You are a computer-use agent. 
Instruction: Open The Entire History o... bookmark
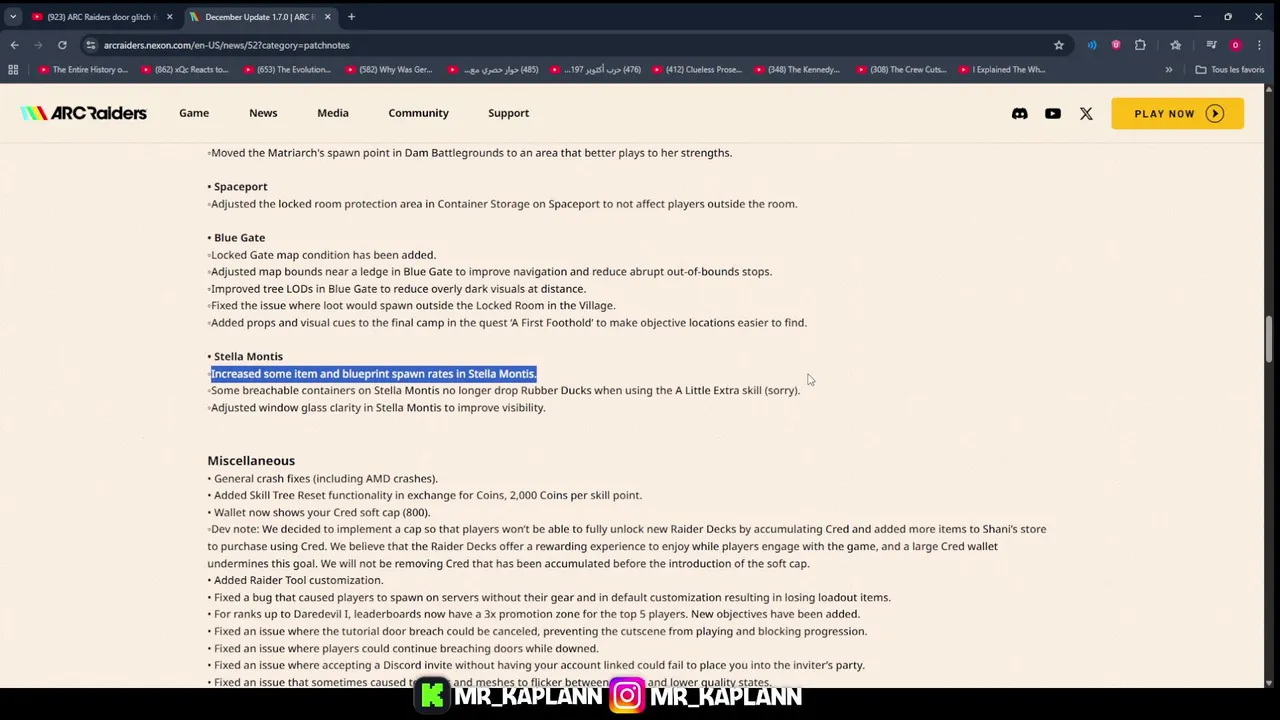tap(83, 70)
